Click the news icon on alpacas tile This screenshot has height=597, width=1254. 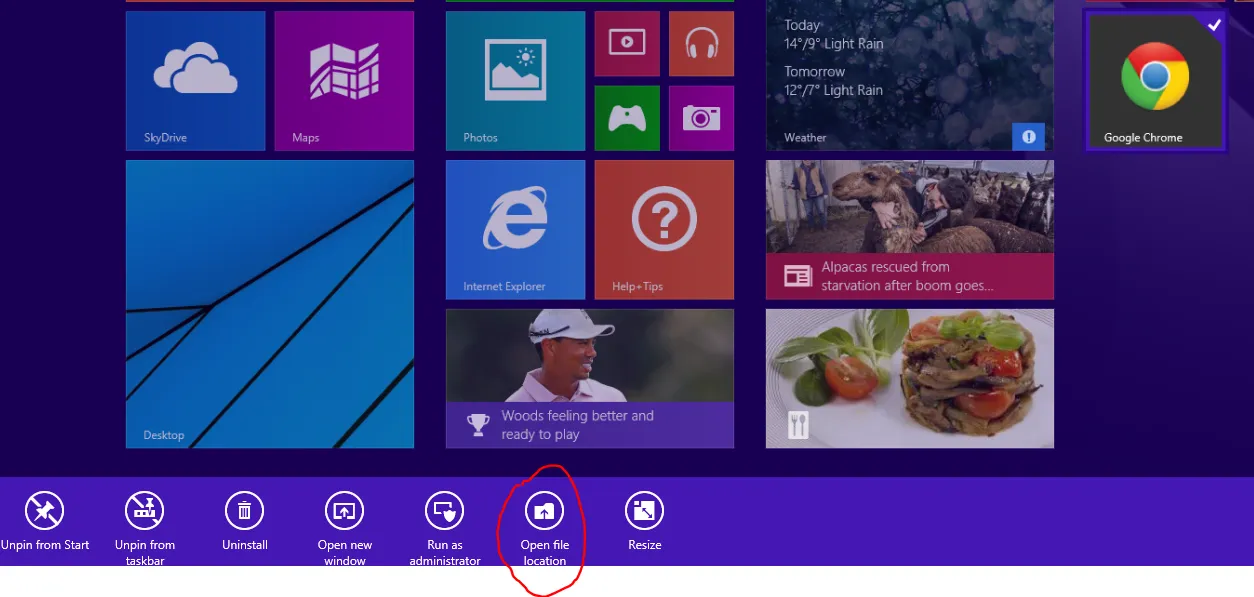pyautogui.click(x=797, y=276)
